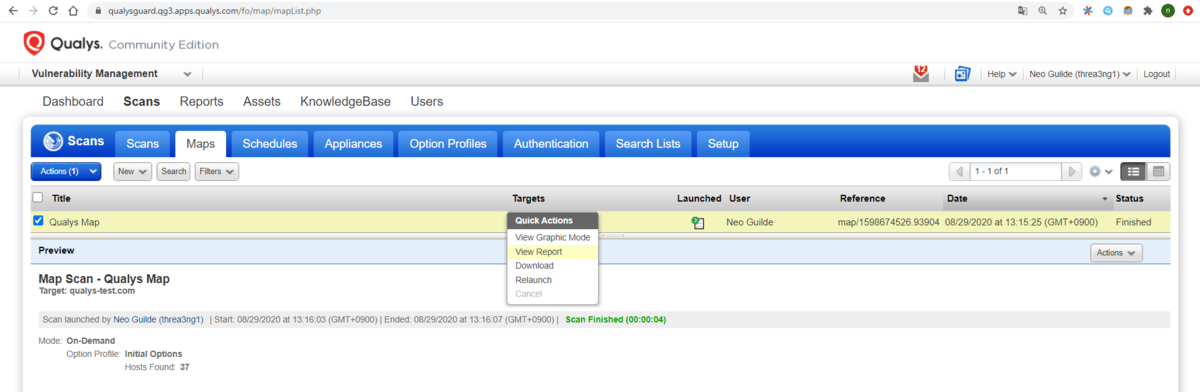Select View Graphic Mode in Quick Actions
Viewport: 1200px width, 392px height.
click(x=552, y=237)
